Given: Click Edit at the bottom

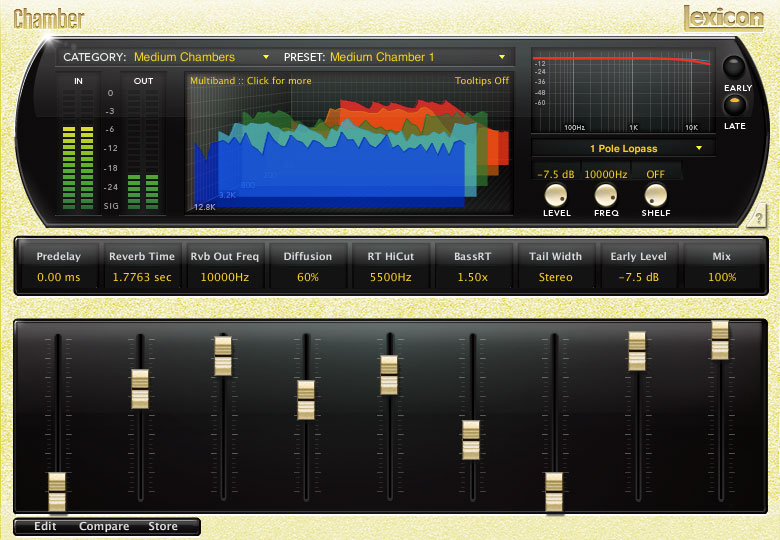Looking at the screenshot, I should coord(45,526).
